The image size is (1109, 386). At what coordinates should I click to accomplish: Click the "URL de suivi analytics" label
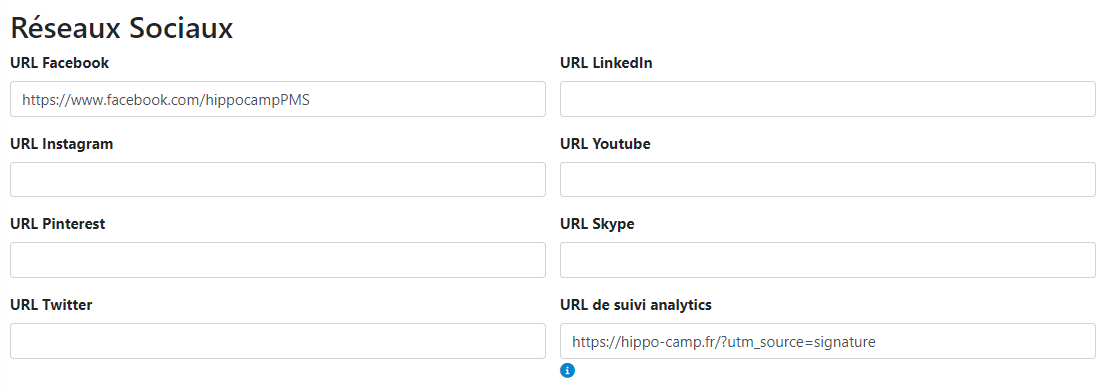click(636, 305)
